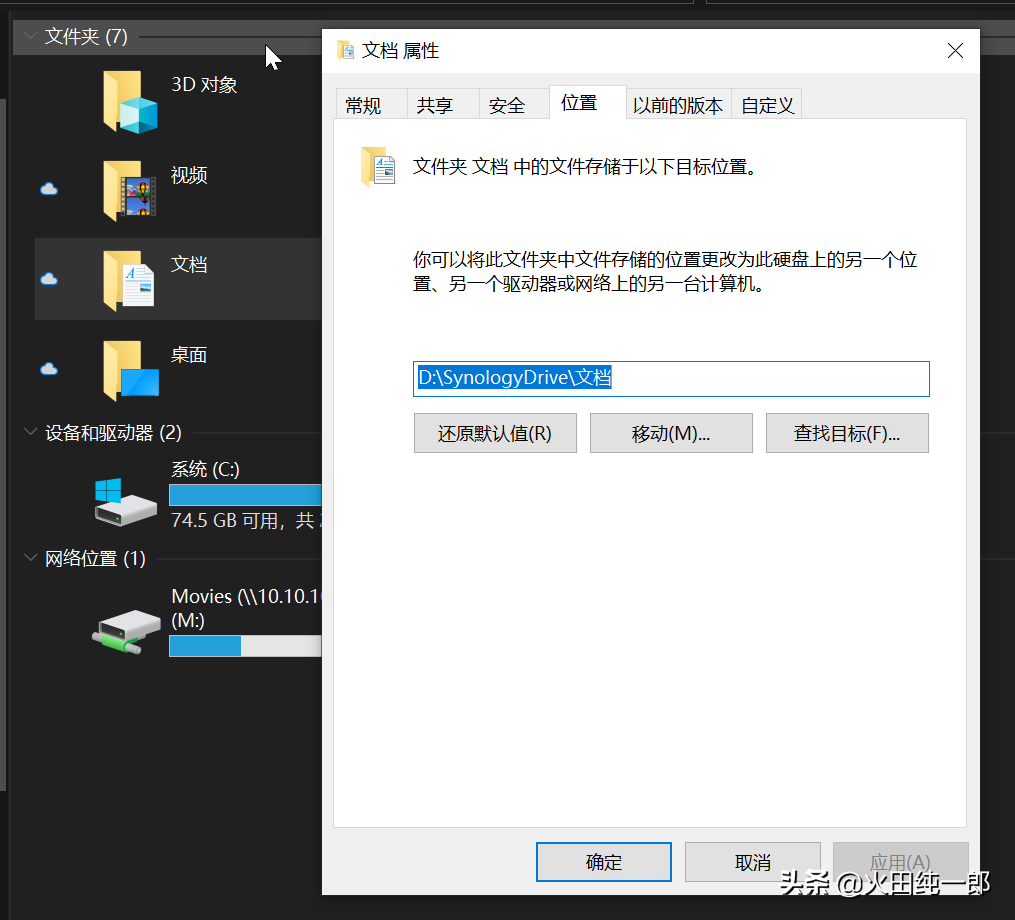Image resolution: width=1015 pixels, height=920 pixels.
Task: Click the 文档 folder label
Action: coord(189,264)
